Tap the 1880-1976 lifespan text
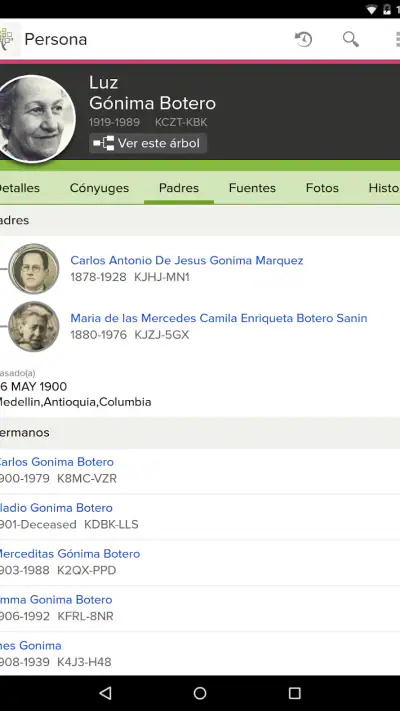The width and height of the screenshot is (400, 711). point(98,335)
